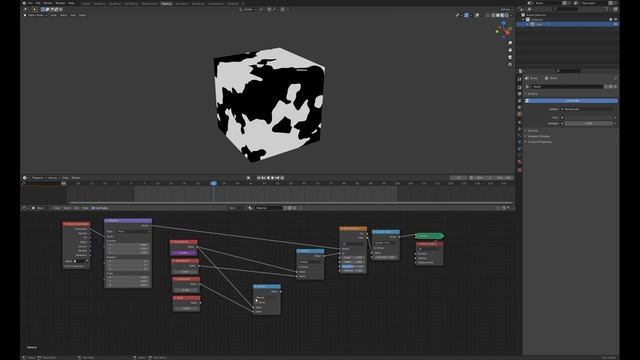Toggle X-ray mode in viewport header
640x360 pixels.
point(487,15)
